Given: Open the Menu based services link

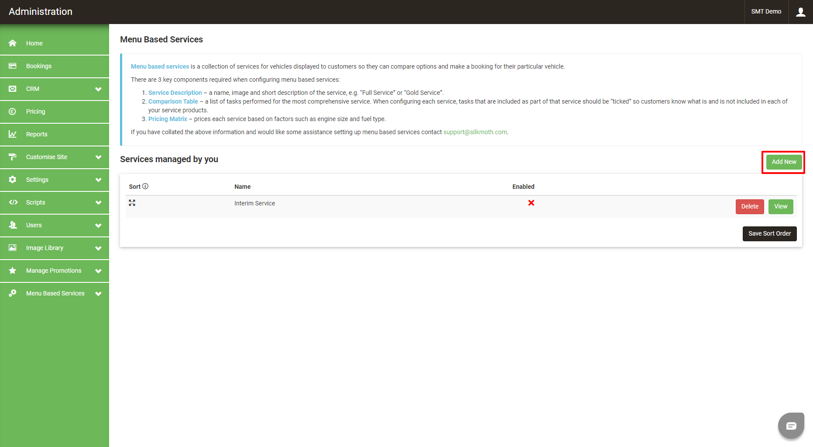Looking at the screenshot, I should point(160,66).
